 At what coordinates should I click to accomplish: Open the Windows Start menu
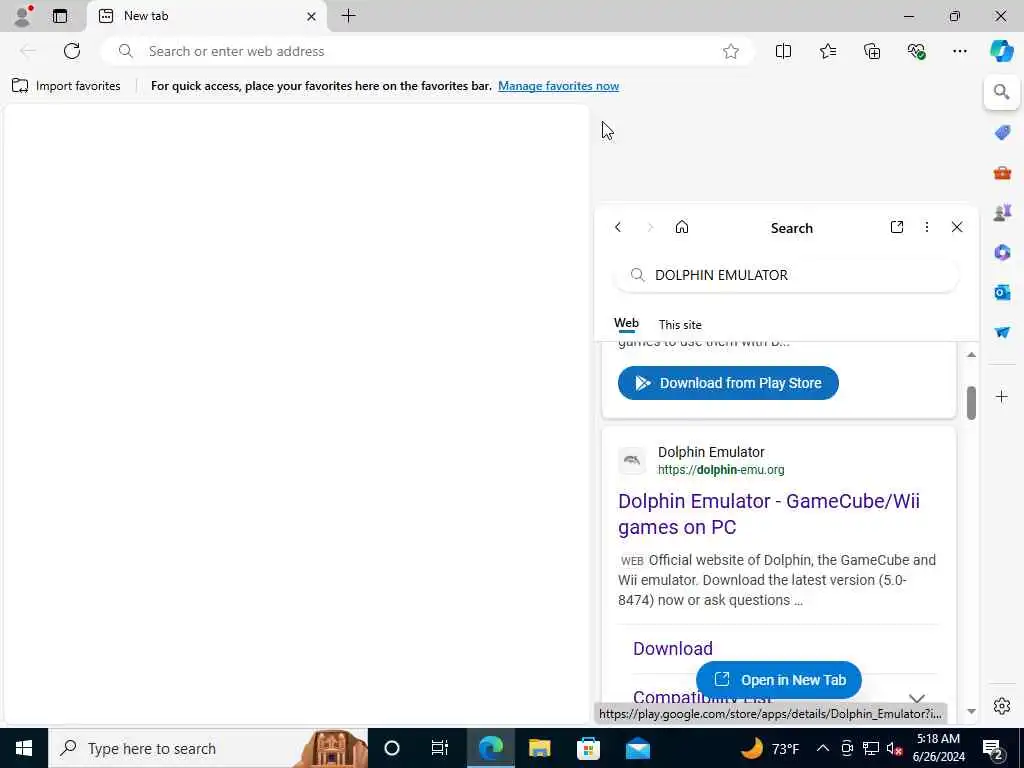click(x=24, y=748)
